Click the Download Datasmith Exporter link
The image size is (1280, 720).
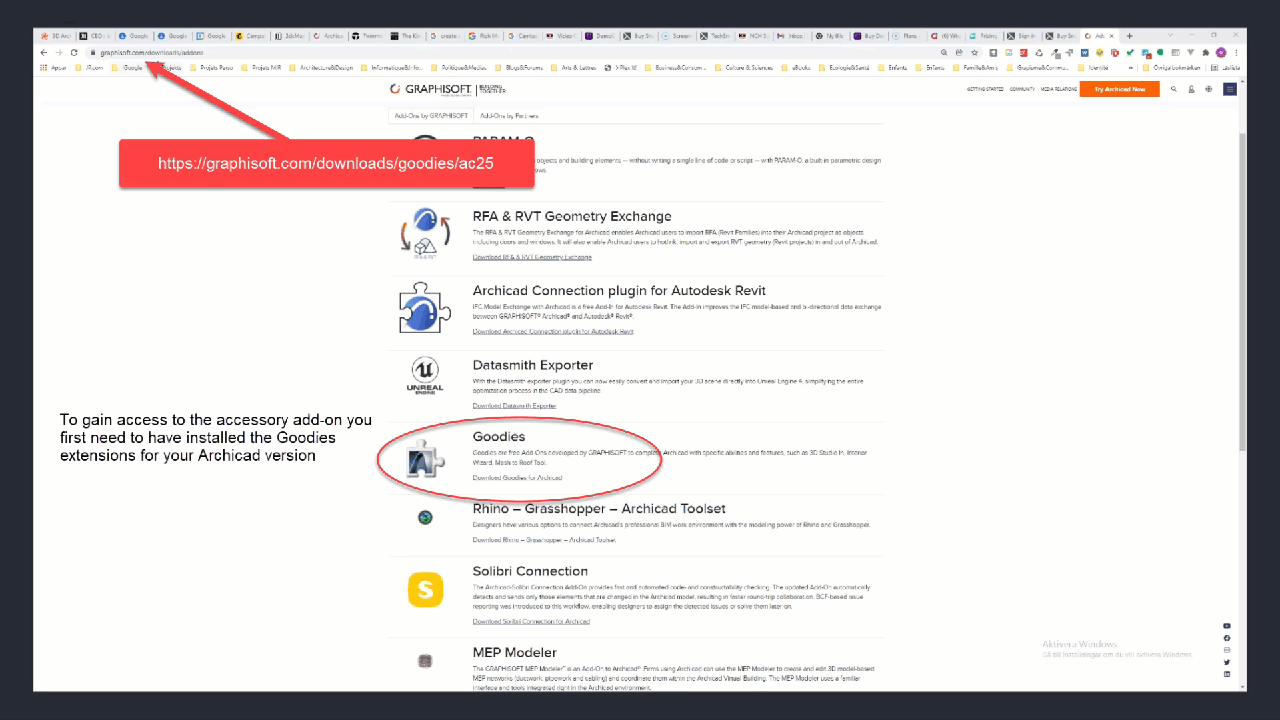(514, 406)
